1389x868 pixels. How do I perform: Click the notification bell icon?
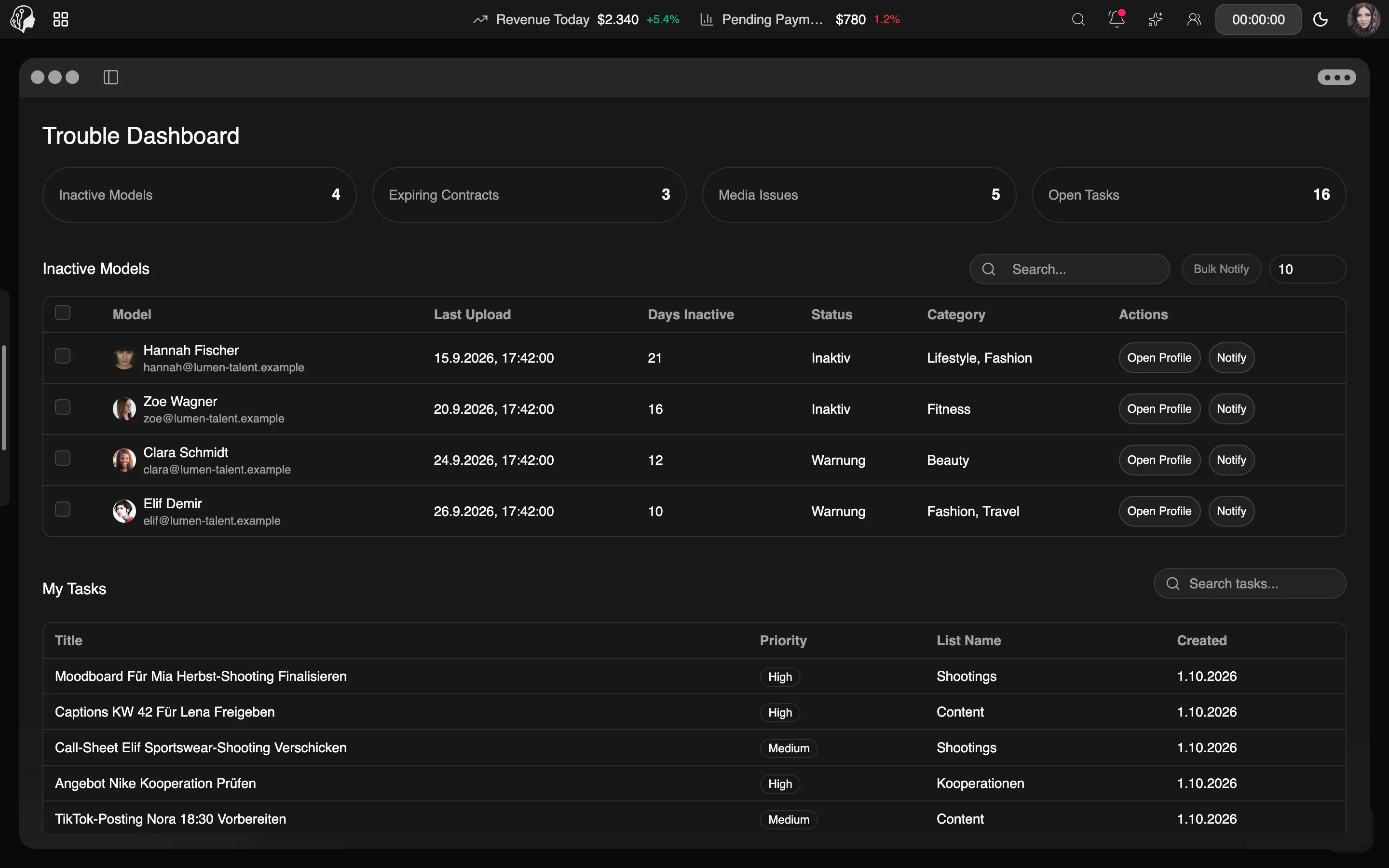[x=1117, y=19]
